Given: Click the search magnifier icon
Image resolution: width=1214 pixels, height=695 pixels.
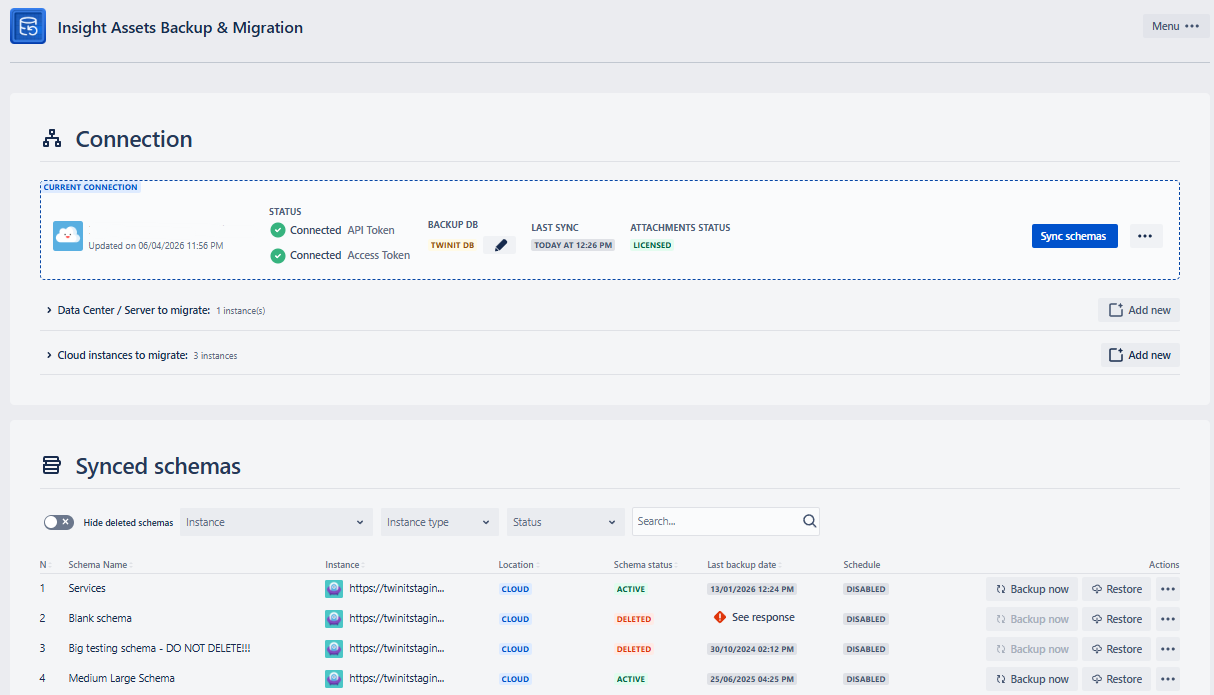Looking at the screenshot, I should click(809, 521).
